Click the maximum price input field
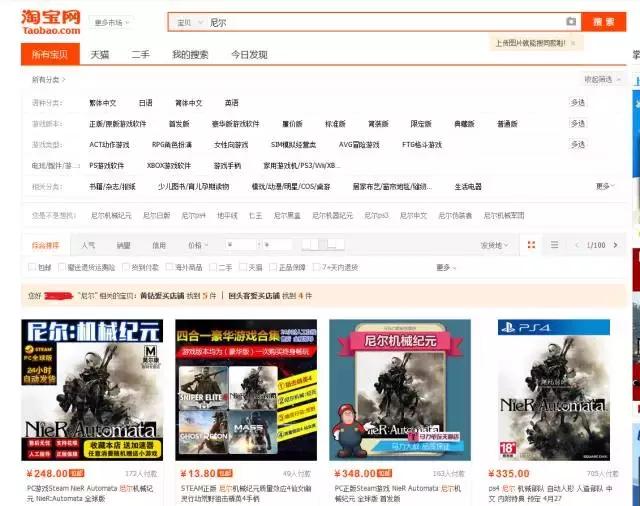 pyautogui.click(x=278, y=245)
